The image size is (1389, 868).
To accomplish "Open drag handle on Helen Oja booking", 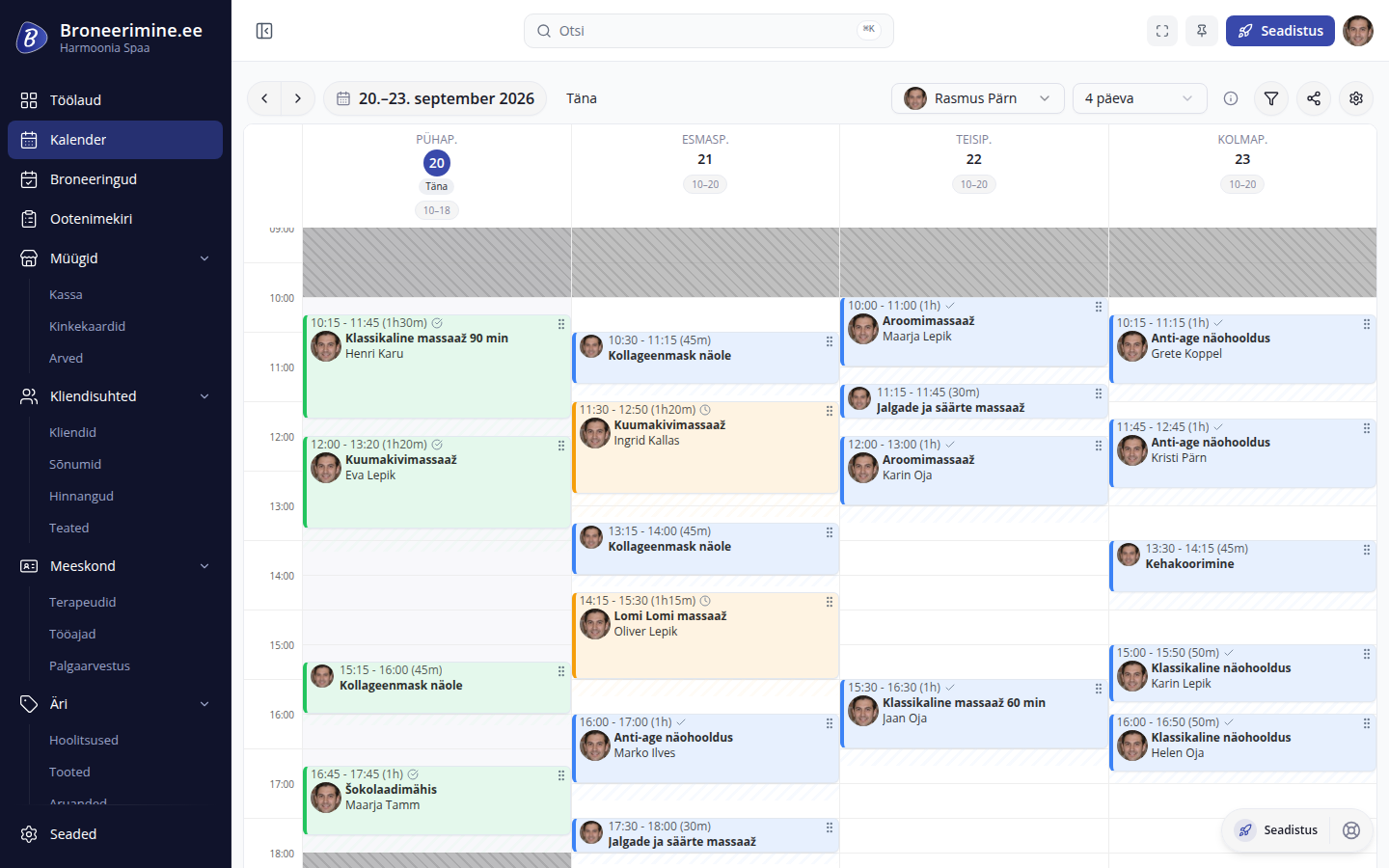I will 1367,724.
